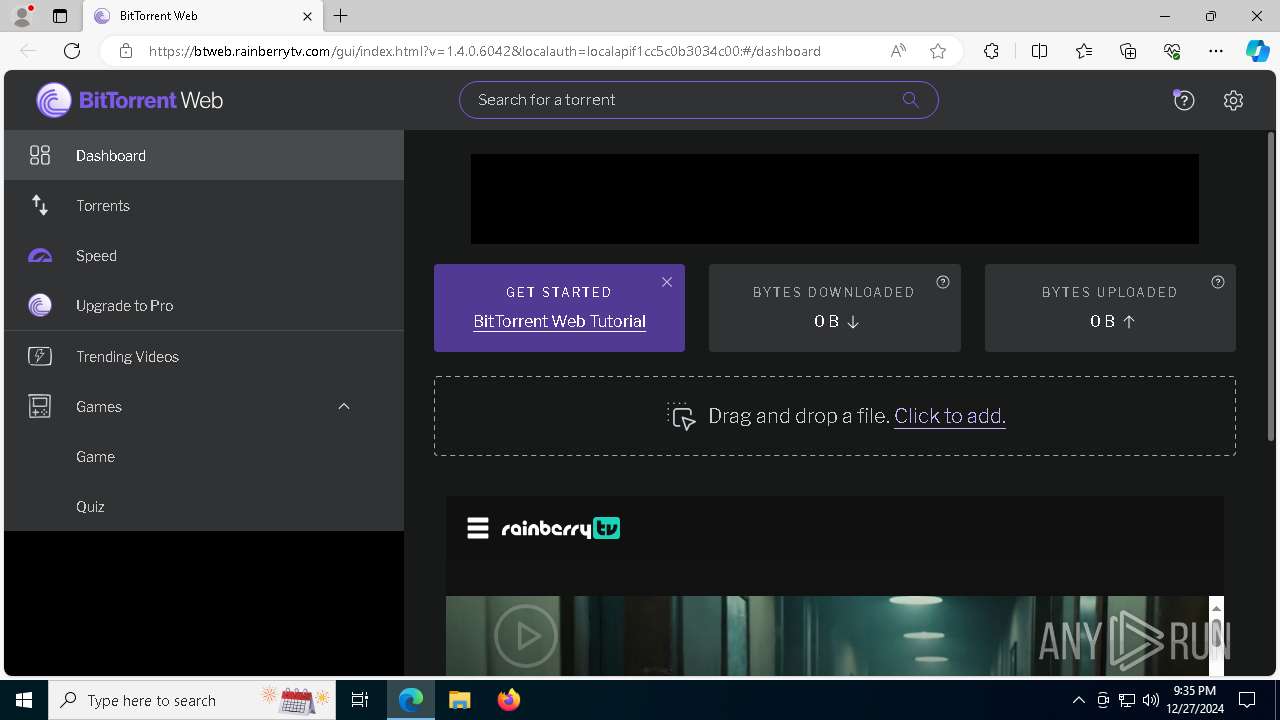Open the rainberry tv hamburger menu
1280x720 pixels.
pyautogui.click(x=478, y=528)
